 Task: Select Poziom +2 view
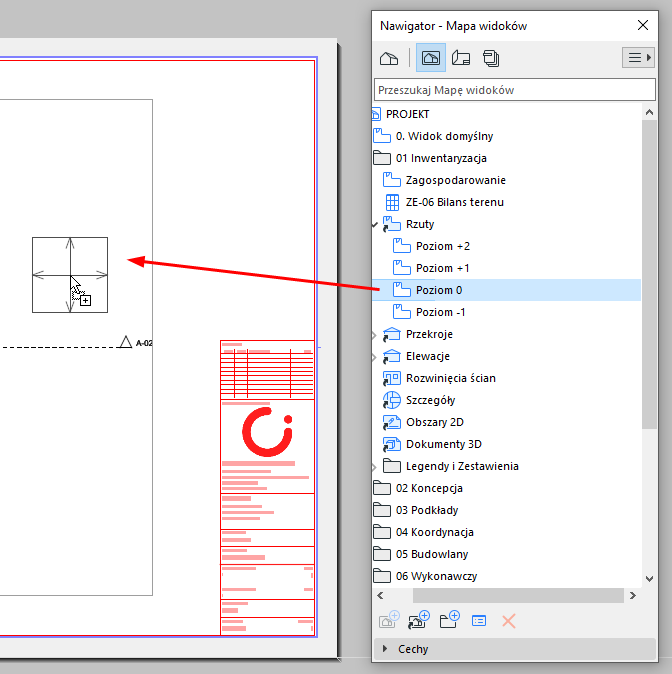click(x=442, y=246)
